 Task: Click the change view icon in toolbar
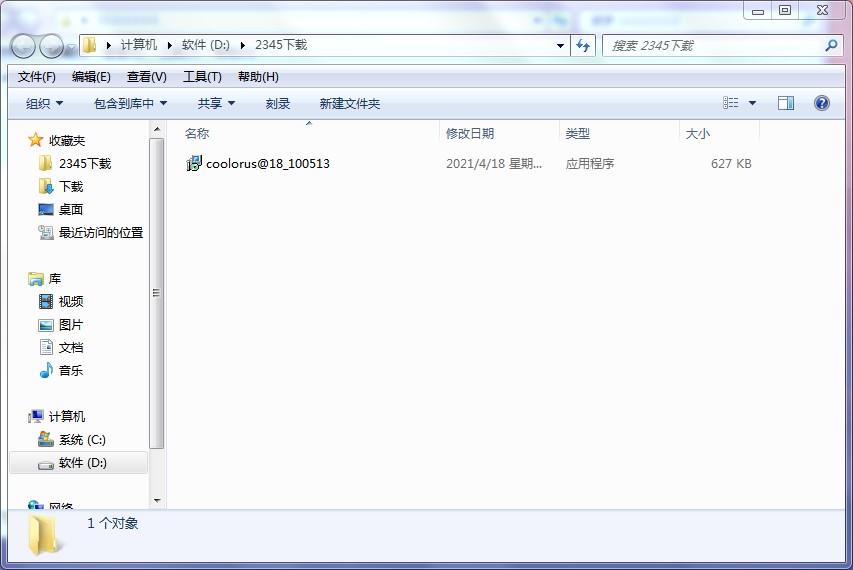point(730,103)
